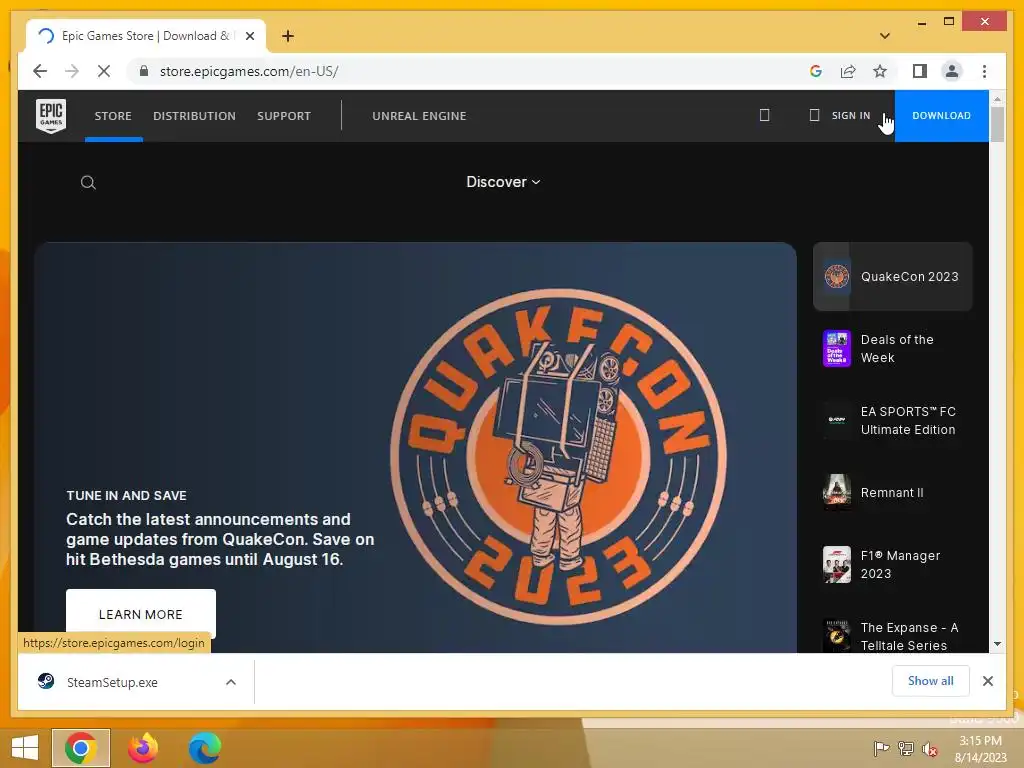Open the SteamSetup.exe downloaded file

click(x=112, y=682)
